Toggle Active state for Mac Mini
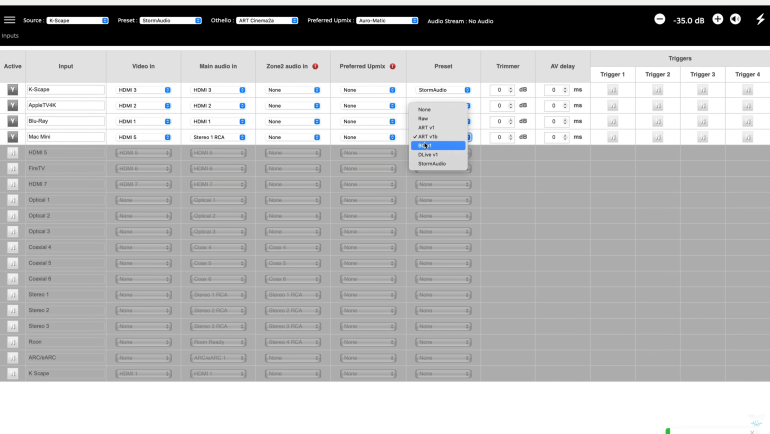 [13, 137]
